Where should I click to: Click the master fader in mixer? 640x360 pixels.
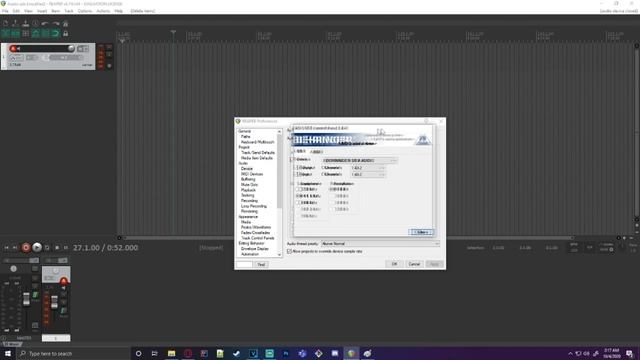click(26, 299)
